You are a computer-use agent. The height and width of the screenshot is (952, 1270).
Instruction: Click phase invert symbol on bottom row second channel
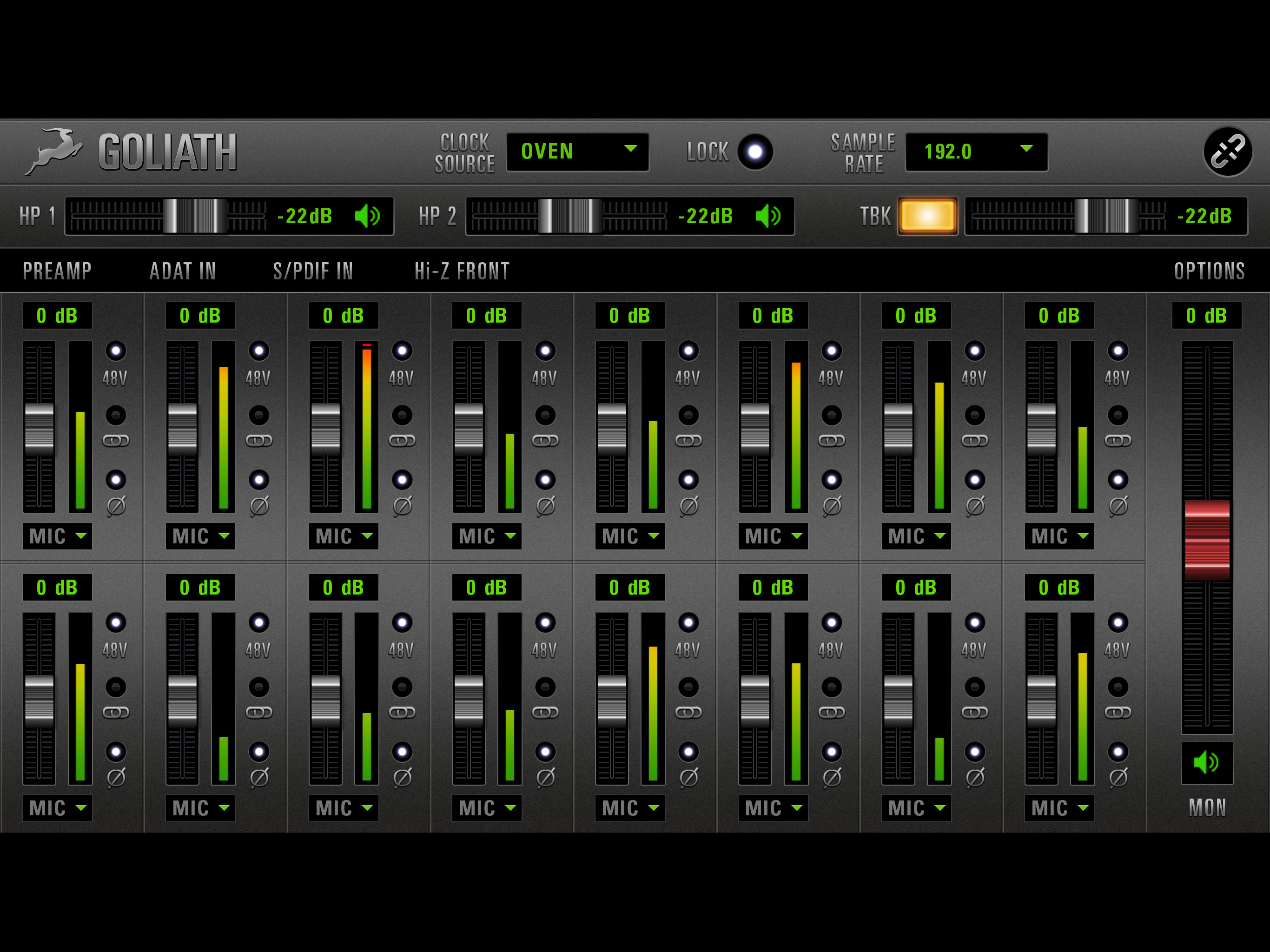(259, 777)
